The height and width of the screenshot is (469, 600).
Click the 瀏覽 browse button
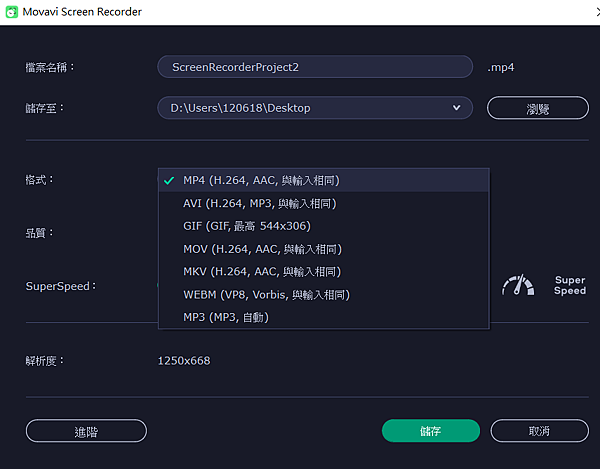point(538,108)
